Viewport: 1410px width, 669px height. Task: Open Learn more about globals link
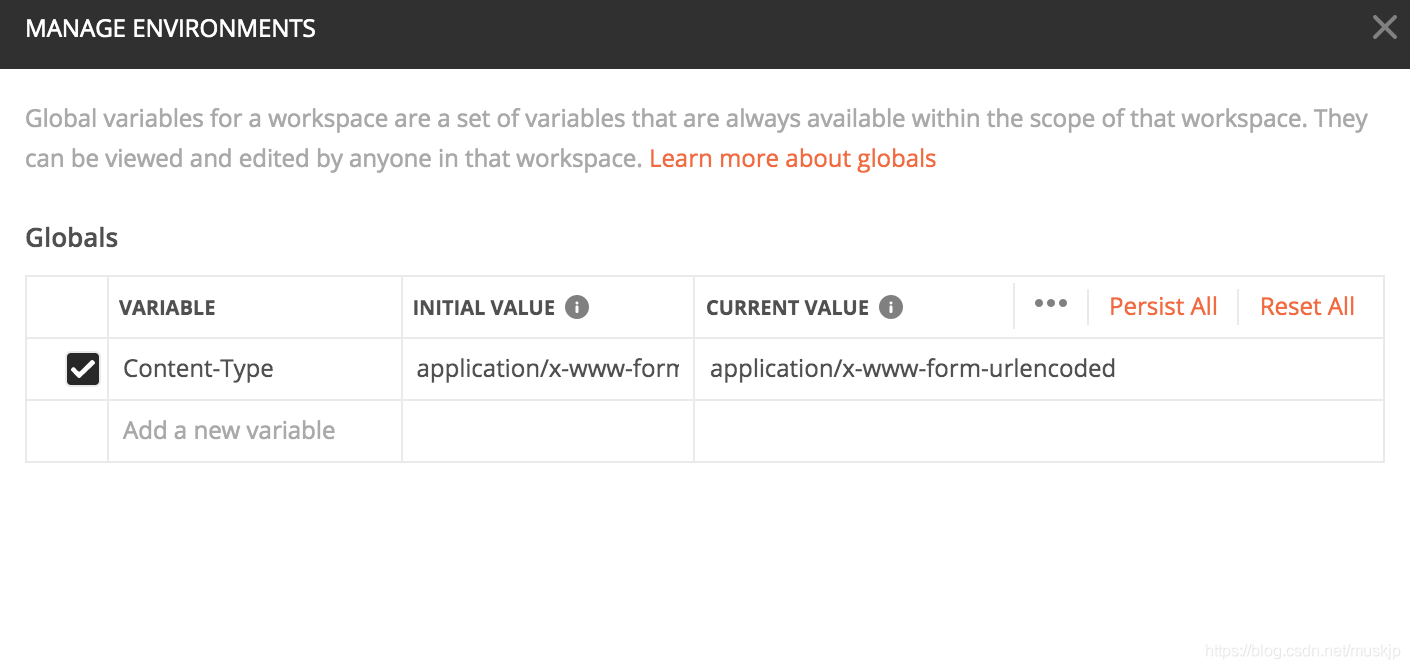792,158
